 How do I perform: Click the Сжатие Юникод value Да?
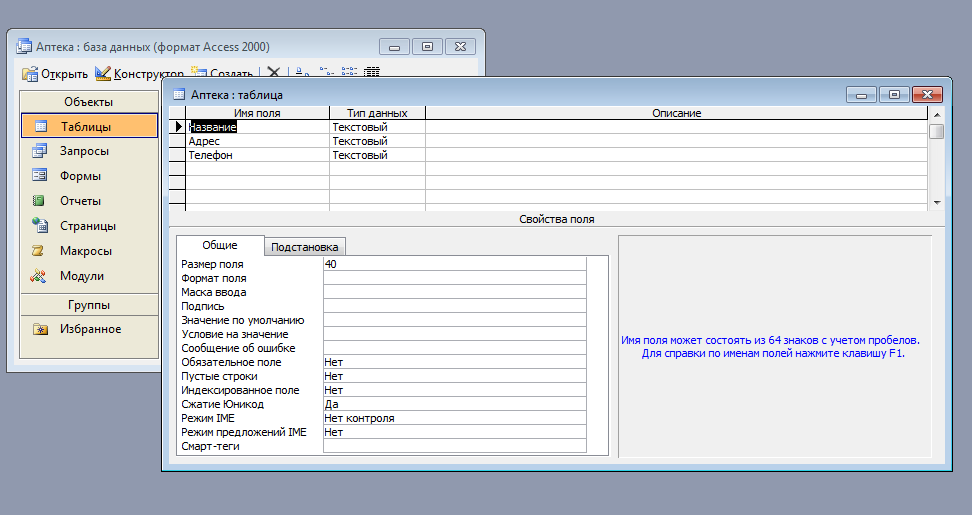[454, 404]
